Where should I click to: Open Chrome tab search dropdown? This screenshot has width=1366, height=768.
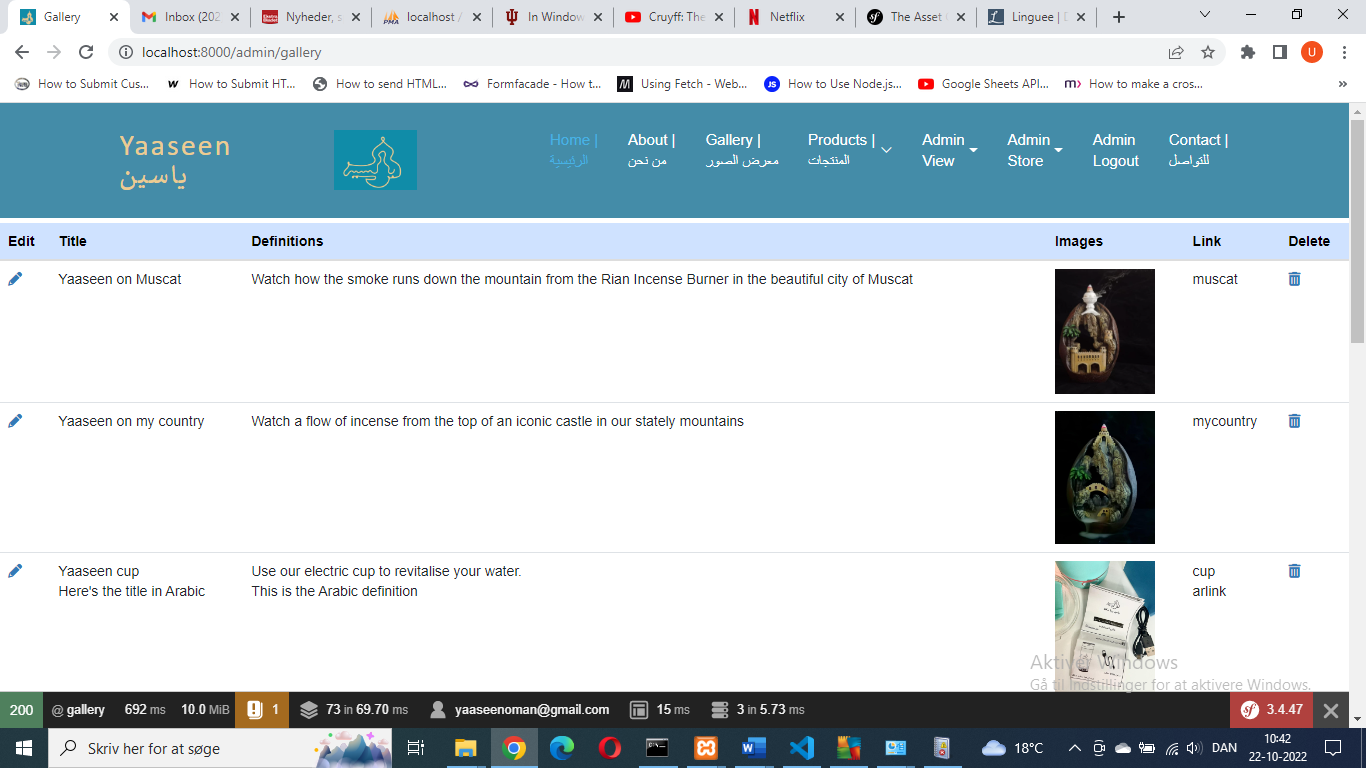1205,15
